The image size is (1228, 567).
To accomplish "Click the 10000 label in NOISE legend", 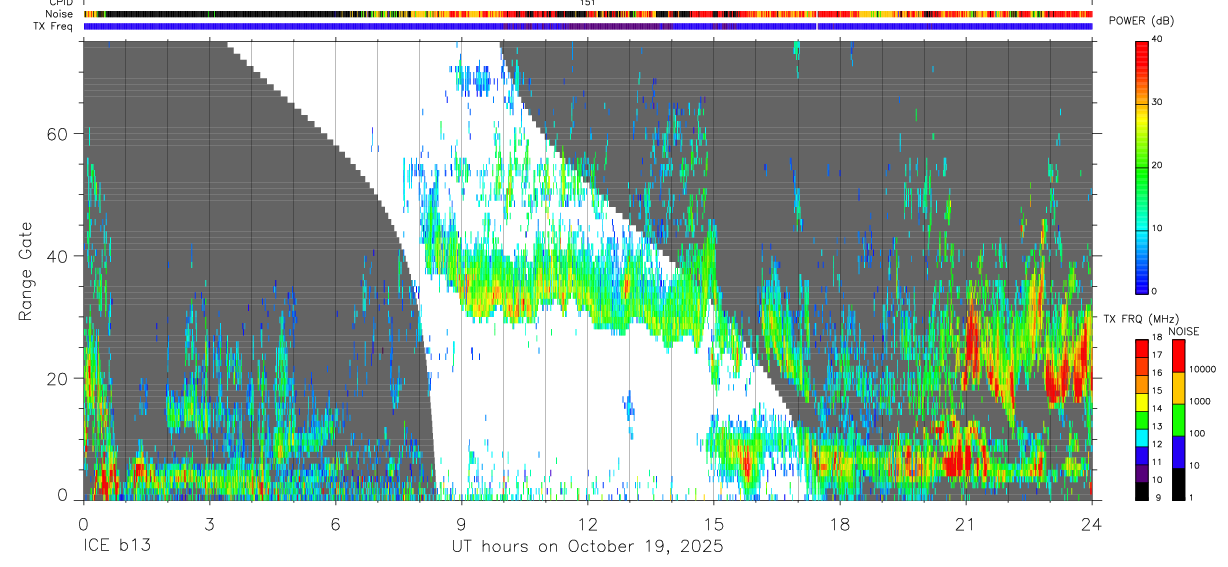I will (x=1203, y=371).
